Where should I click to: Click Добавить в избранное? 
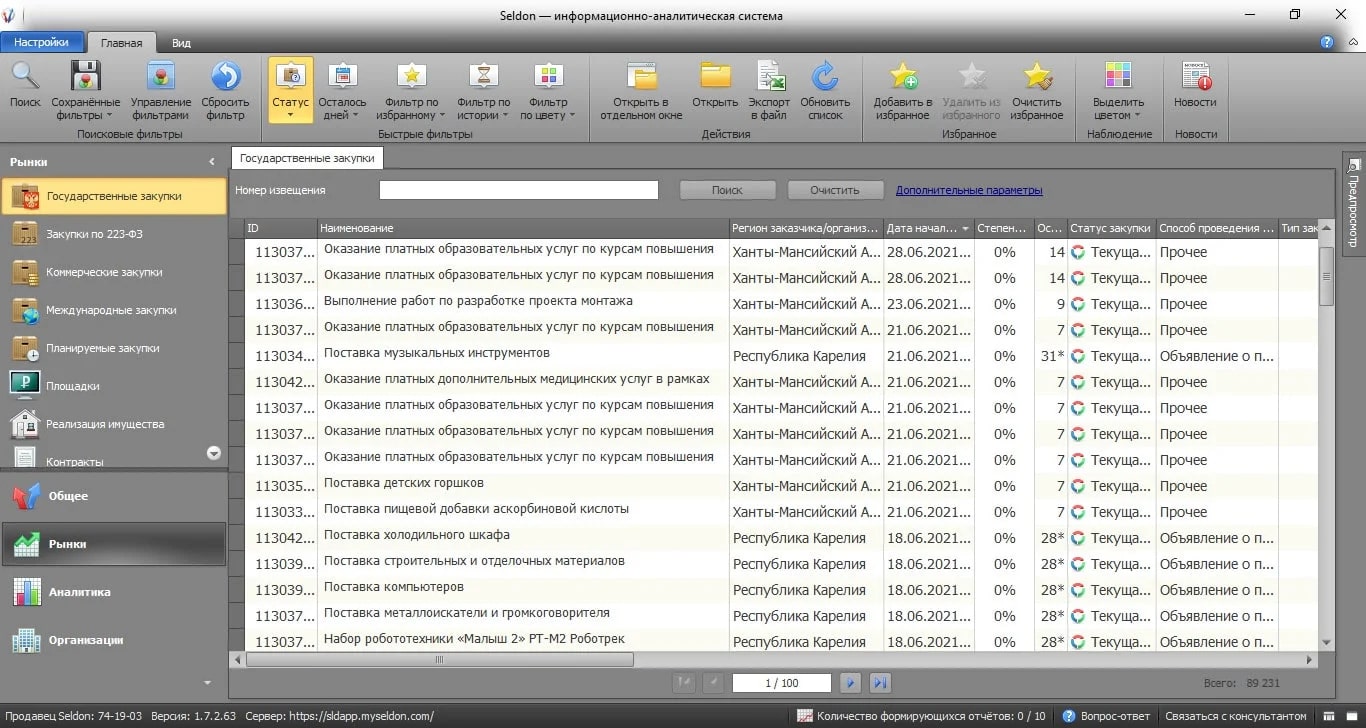pos(903,89)
